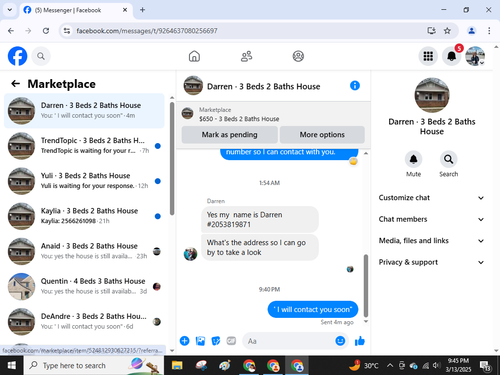Open TrendTopic conversation in list
The width and height of the screenshot is (500, 375).
[84, 146]
